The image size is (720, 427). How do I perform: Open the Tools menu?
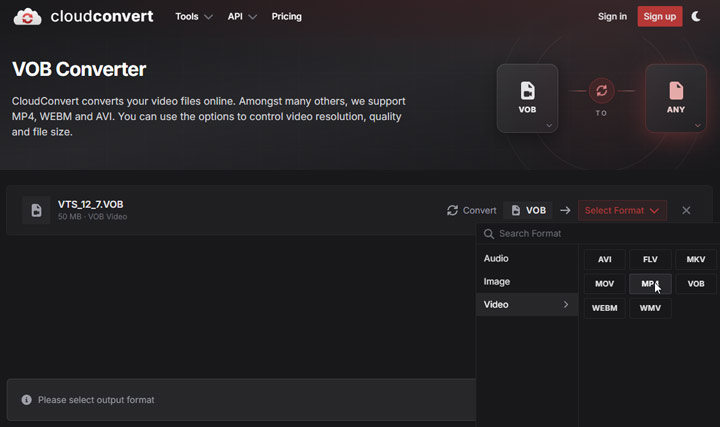(194, 17)
